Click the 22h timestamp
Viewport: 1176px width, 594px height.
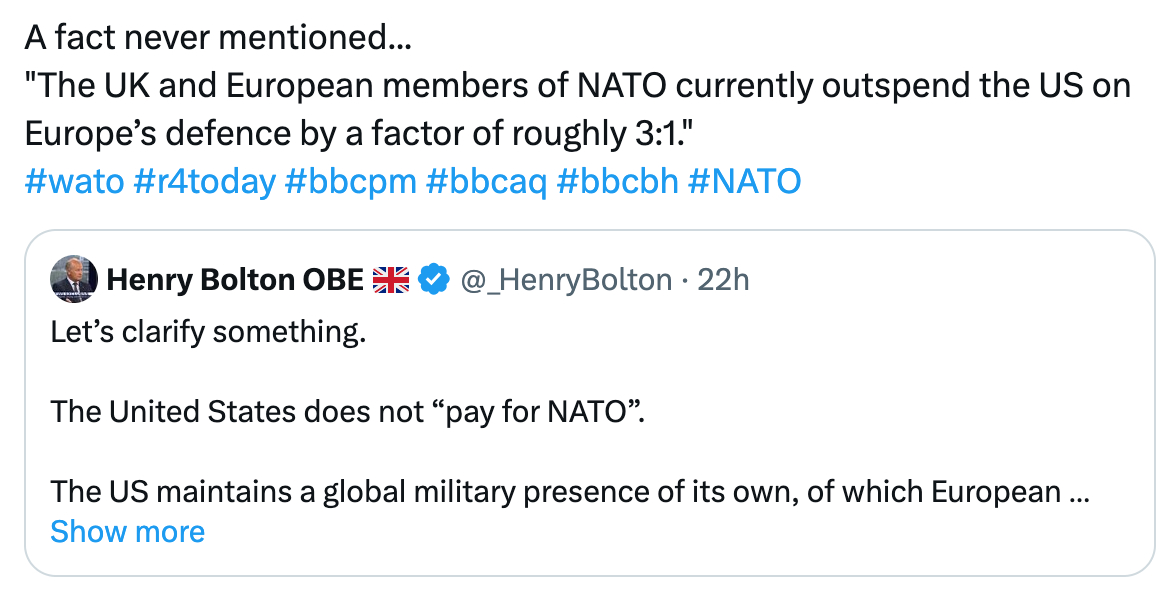tap(723, 281)
